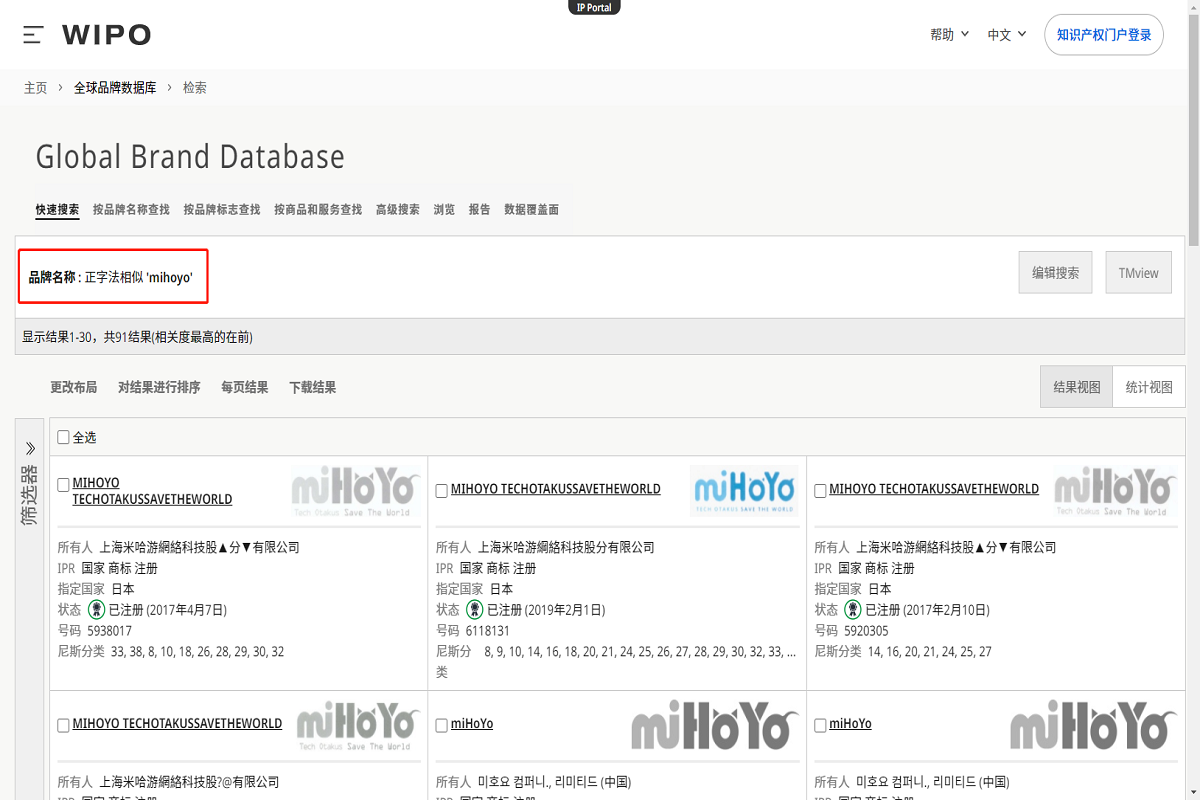Go to 主页 in the breadcrumb
Screen dimensions: 1200x800
[36, 88]
